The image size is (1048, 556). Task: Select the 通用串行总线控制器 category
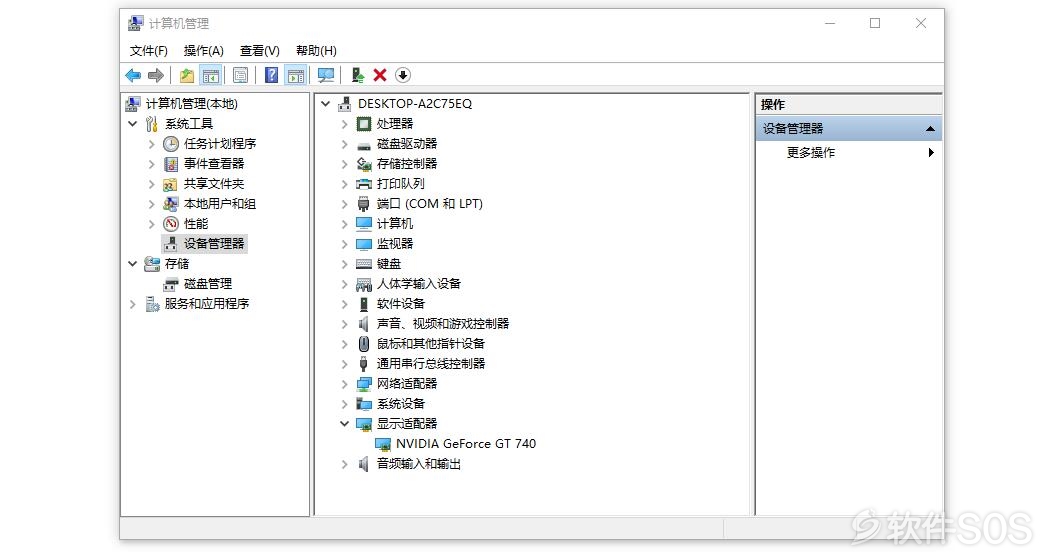(x=430, y=364)
